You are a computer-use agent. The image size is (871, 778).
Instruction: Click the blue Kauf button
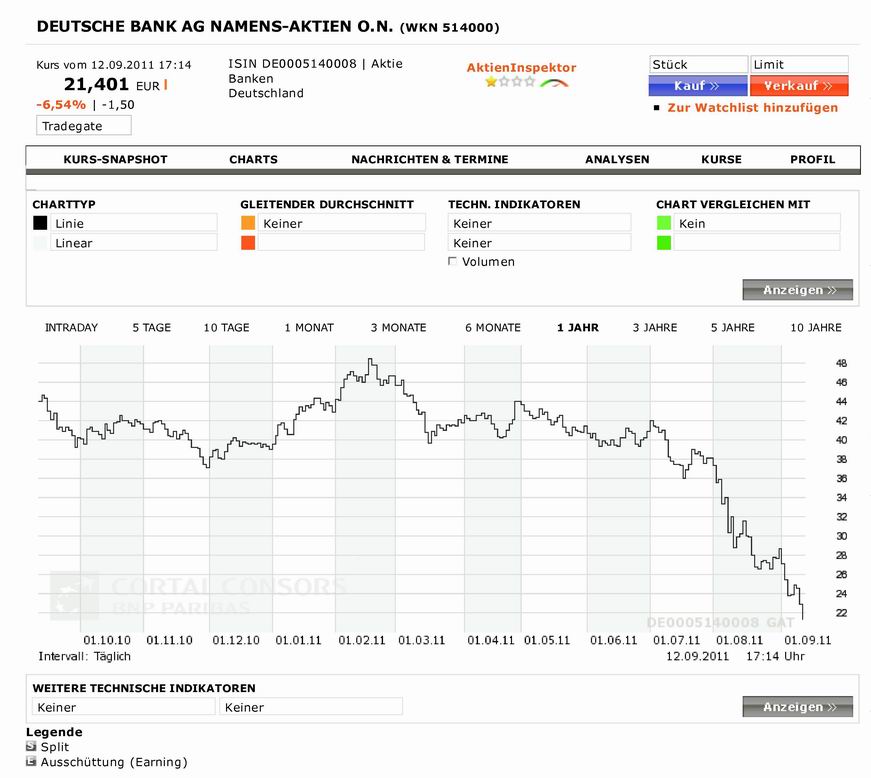pos(698,86)
